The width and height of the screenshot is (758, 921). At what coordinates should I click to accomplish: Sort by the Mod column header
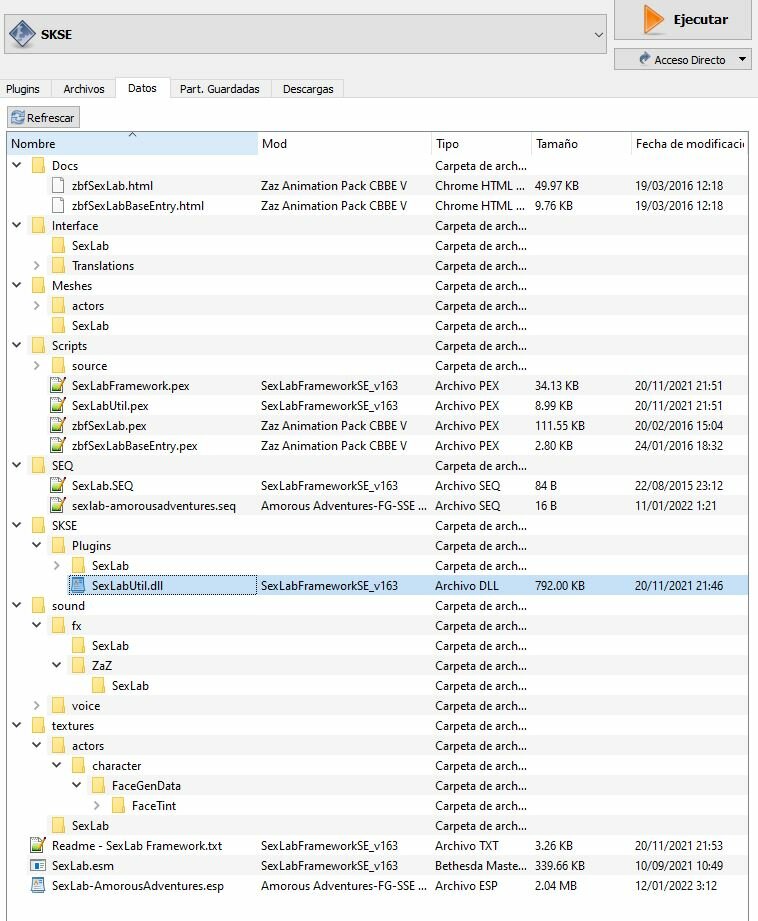(344, 143)
